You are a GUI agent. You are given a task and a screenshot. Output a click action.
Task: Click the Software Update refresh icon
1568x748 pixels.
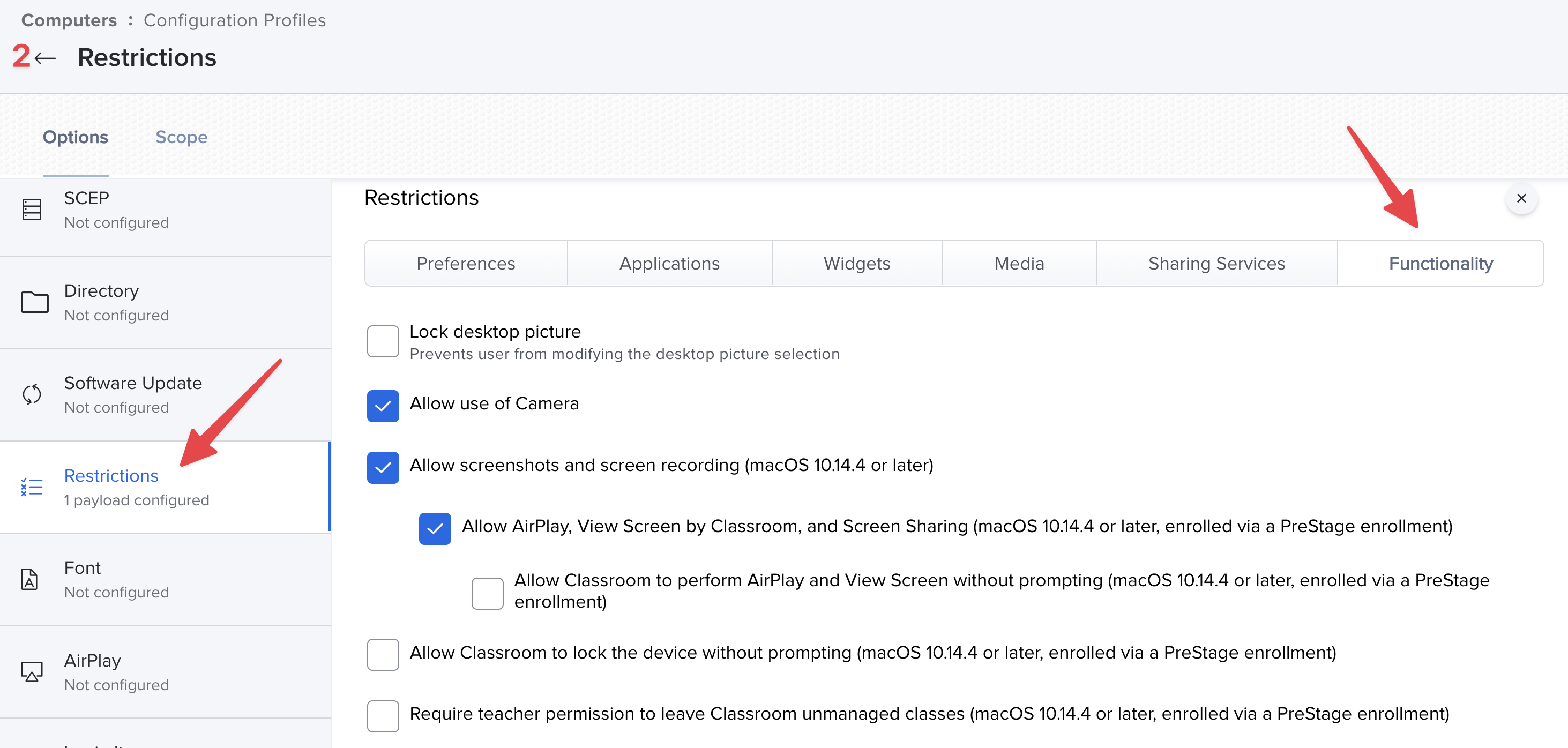click(32, 394)
